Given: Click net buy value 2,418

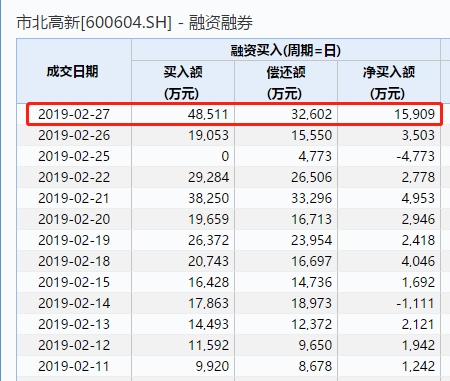Looking at the screenshot, I should tap(418, 240).
